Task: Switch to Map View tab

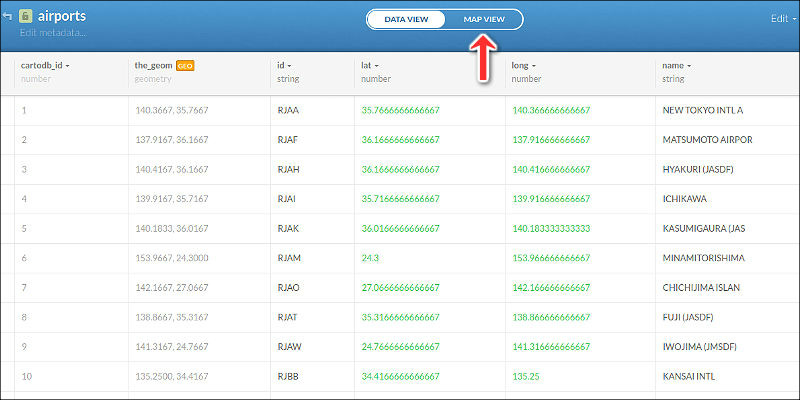Action: point(484,19)
